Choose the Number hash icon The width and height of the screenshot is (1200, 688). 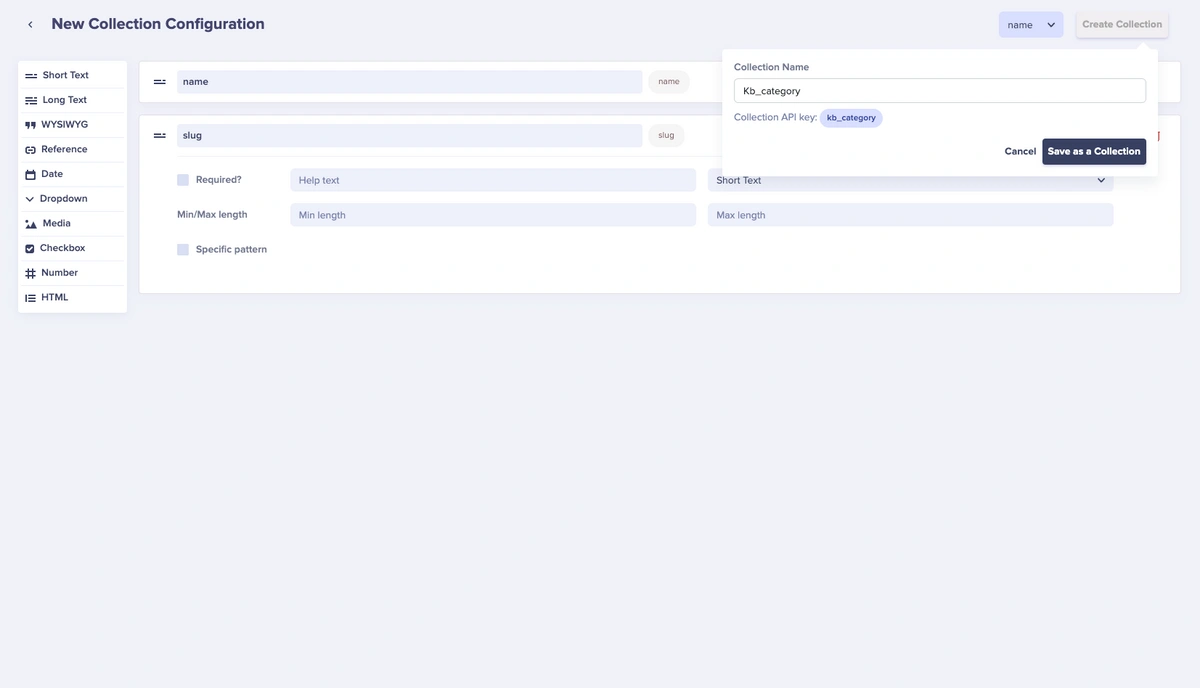point(30,273)
